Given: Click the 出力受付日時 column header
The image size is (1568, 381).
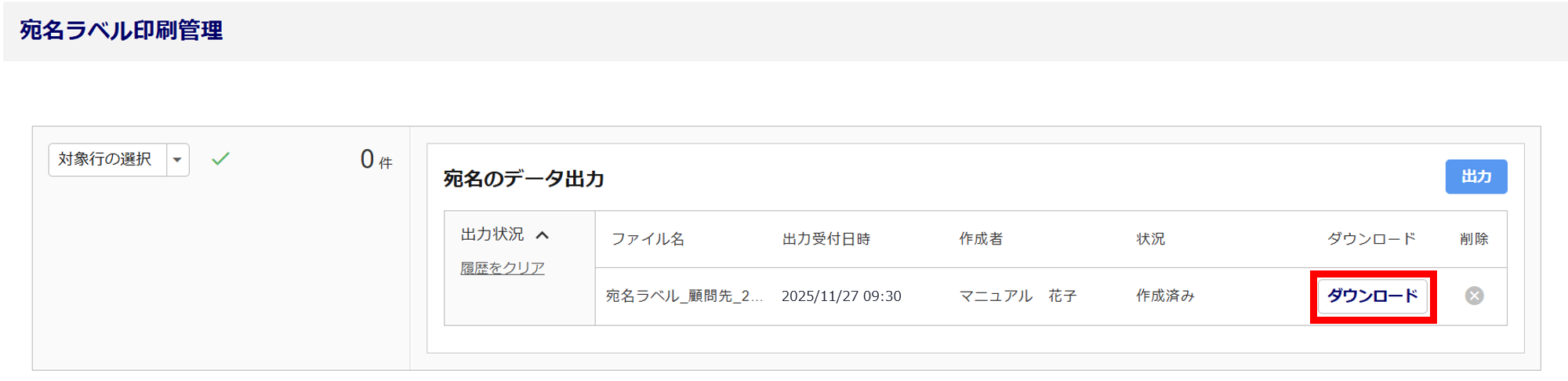Looking at the screenshot, I should (826, 239).
